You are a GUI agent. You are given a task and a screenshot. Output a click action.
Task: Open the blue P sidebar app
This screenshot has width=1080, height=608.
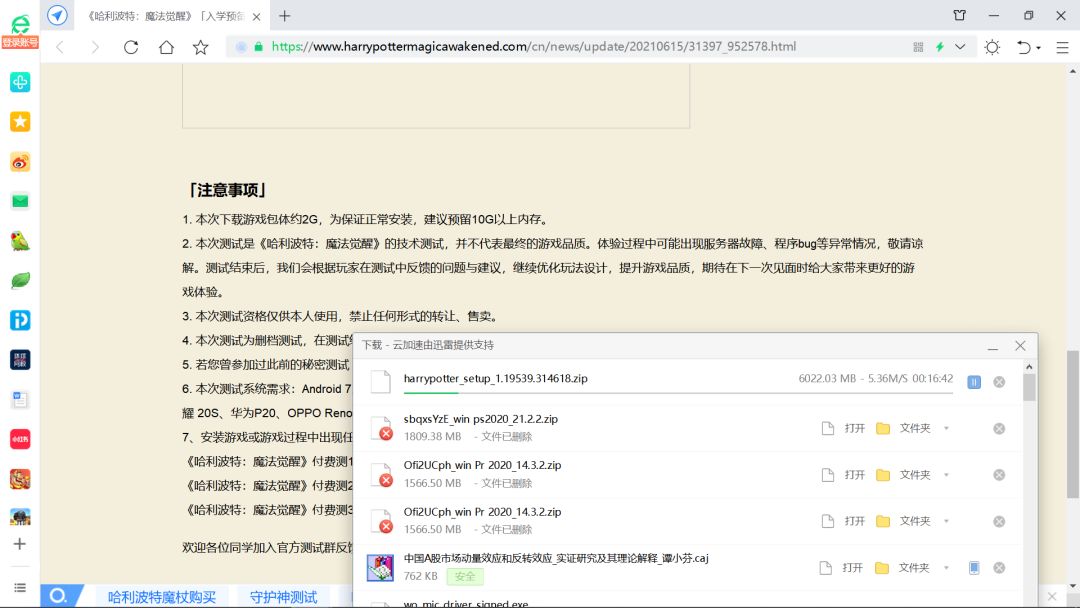pos(20,320)
